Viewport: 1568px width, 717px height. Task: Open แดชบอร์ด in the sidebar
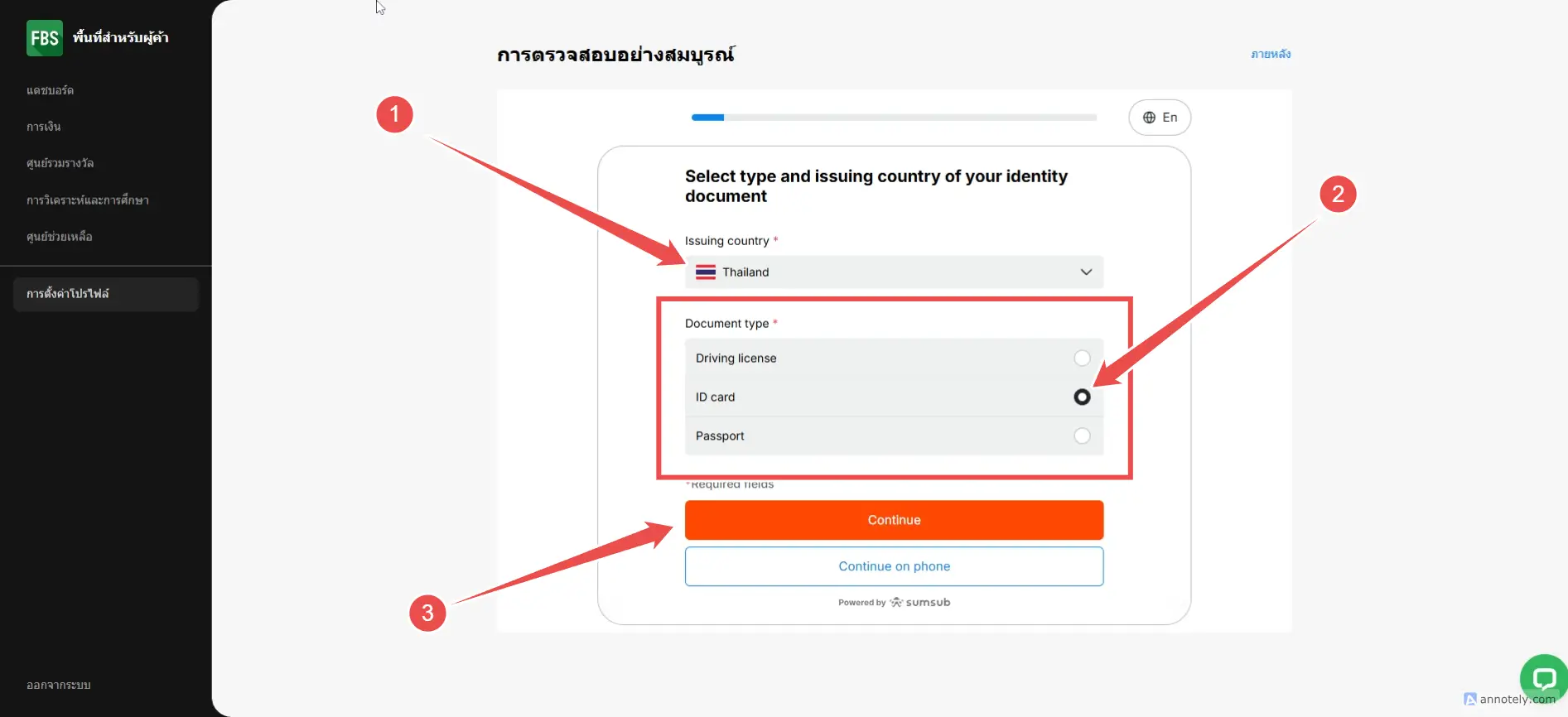coord(51,90)
